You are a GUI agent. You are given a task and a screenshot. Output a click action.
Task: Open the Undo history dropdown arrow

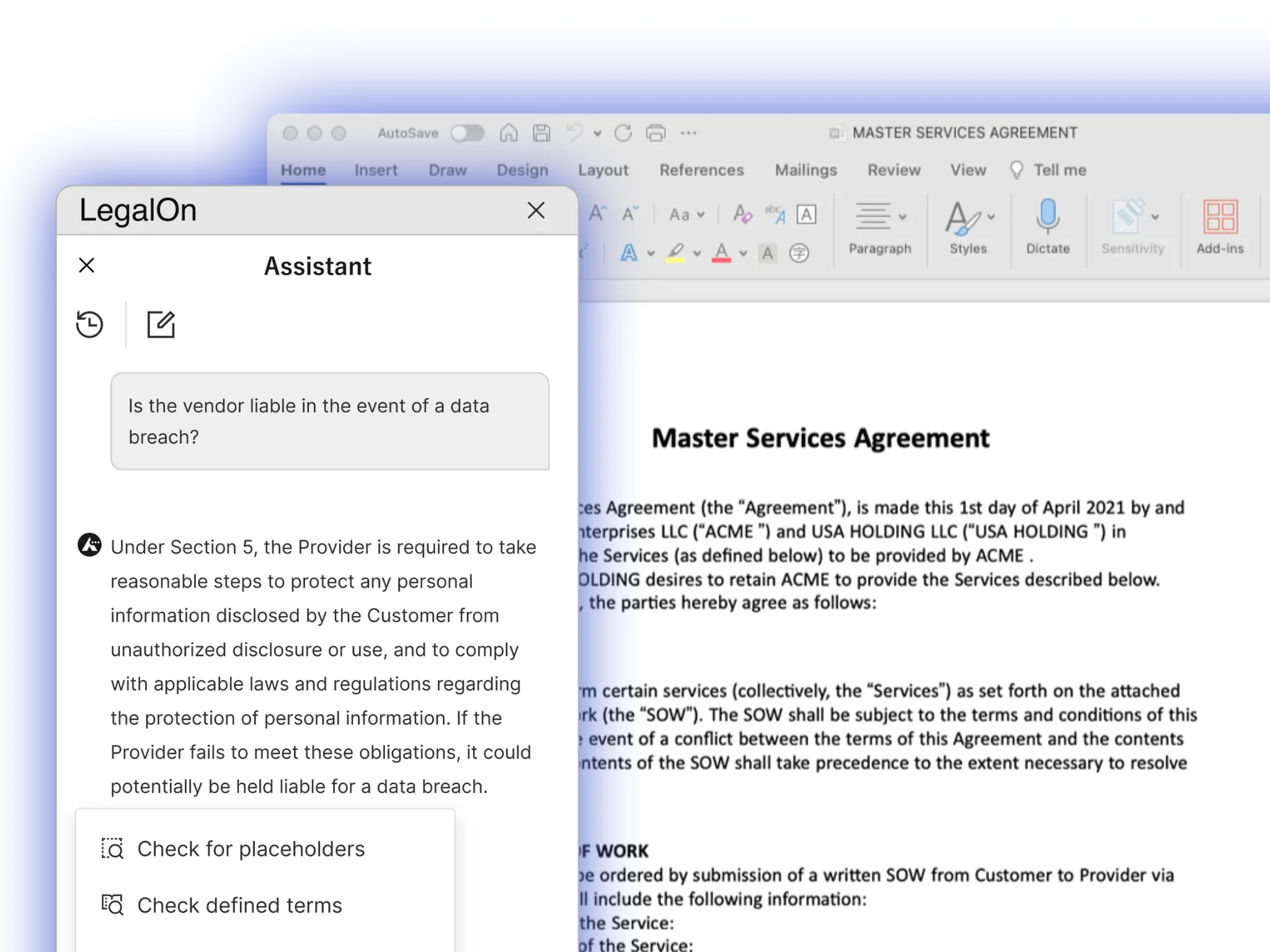click(x=597, y=133)
